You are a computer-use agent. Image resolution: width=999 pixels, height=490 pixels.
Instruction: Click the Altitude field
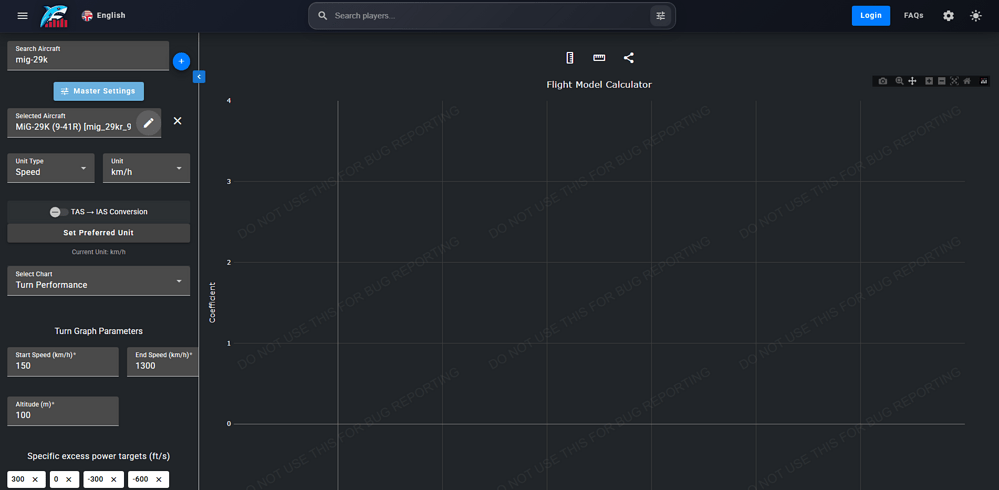tap(63, 411)
